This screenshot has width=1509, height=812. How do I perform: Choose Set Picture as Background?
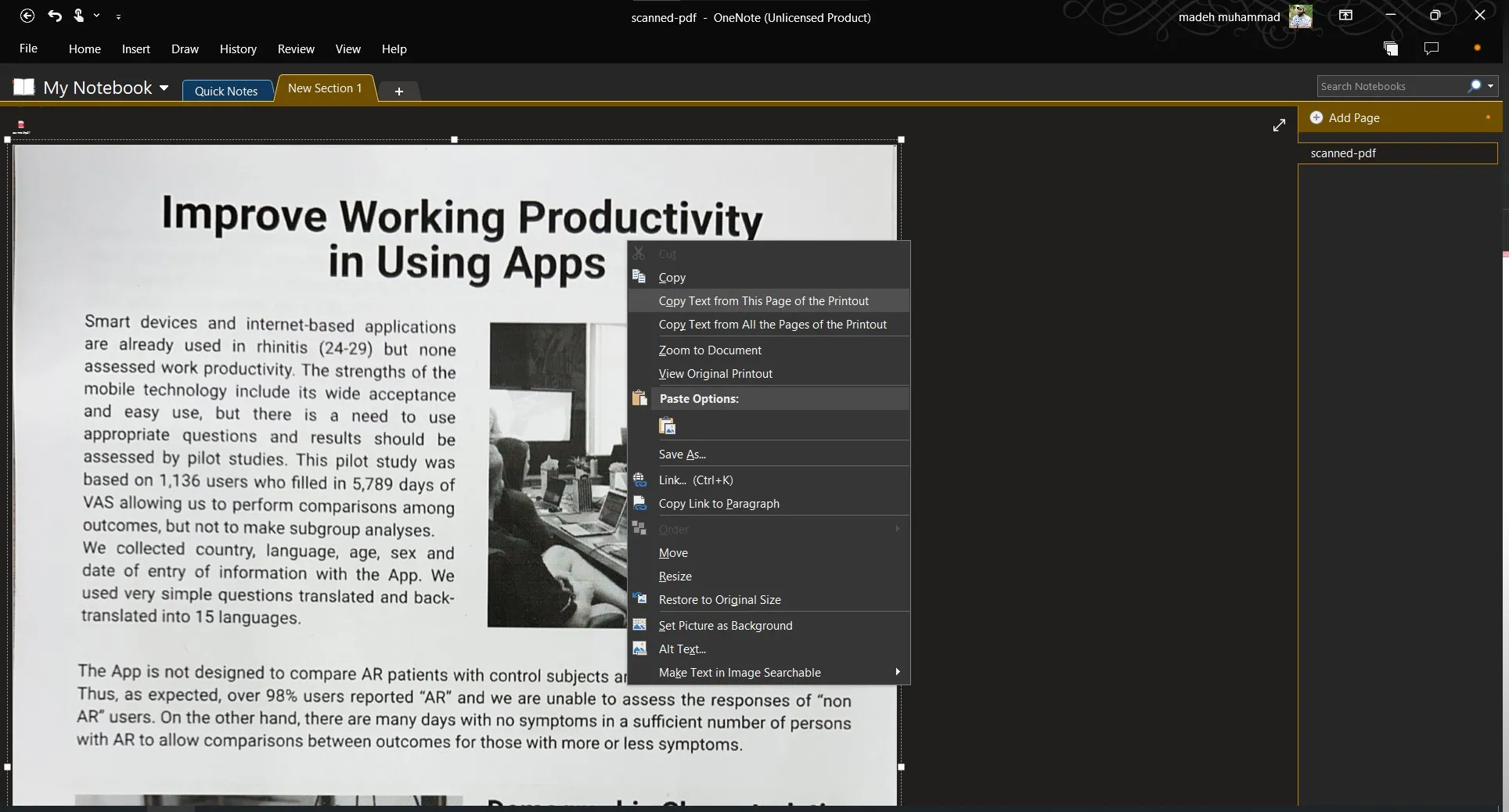[725, 626]
